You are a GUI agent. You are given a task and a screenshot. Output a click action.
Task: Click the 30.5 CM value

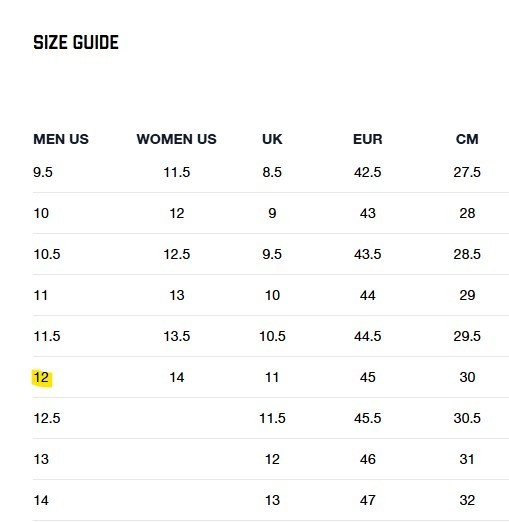(x=467, y=418)
